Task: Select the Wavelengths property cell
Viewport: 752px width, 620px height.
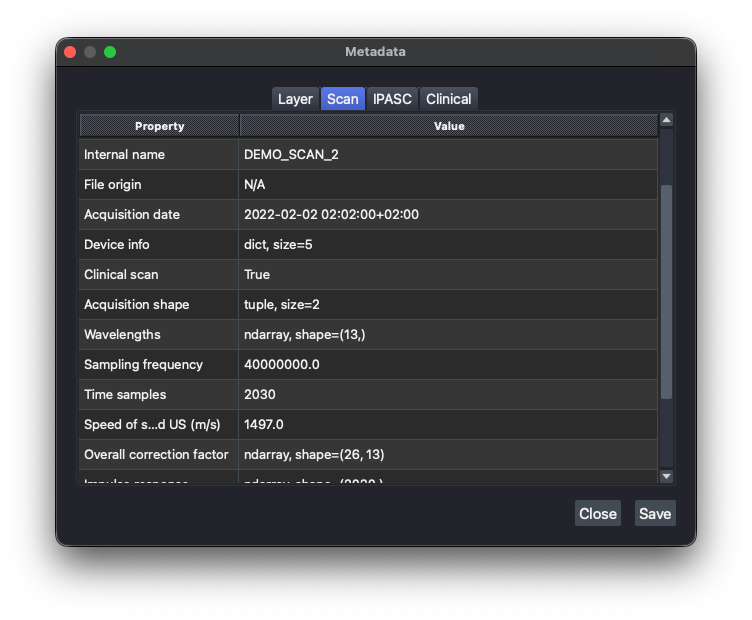Action: (159, 334)
